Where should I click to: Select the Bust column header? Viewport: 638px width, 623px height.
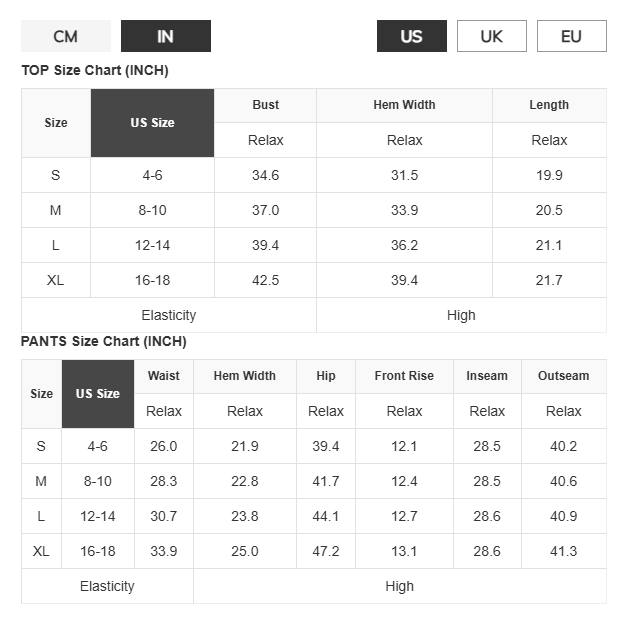[265, 105]
